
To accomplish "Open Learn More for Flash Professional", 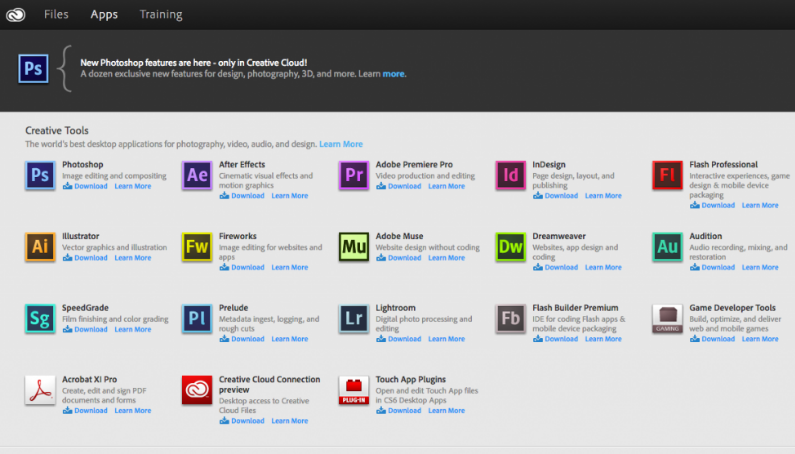I will click(x=760, y=205).
